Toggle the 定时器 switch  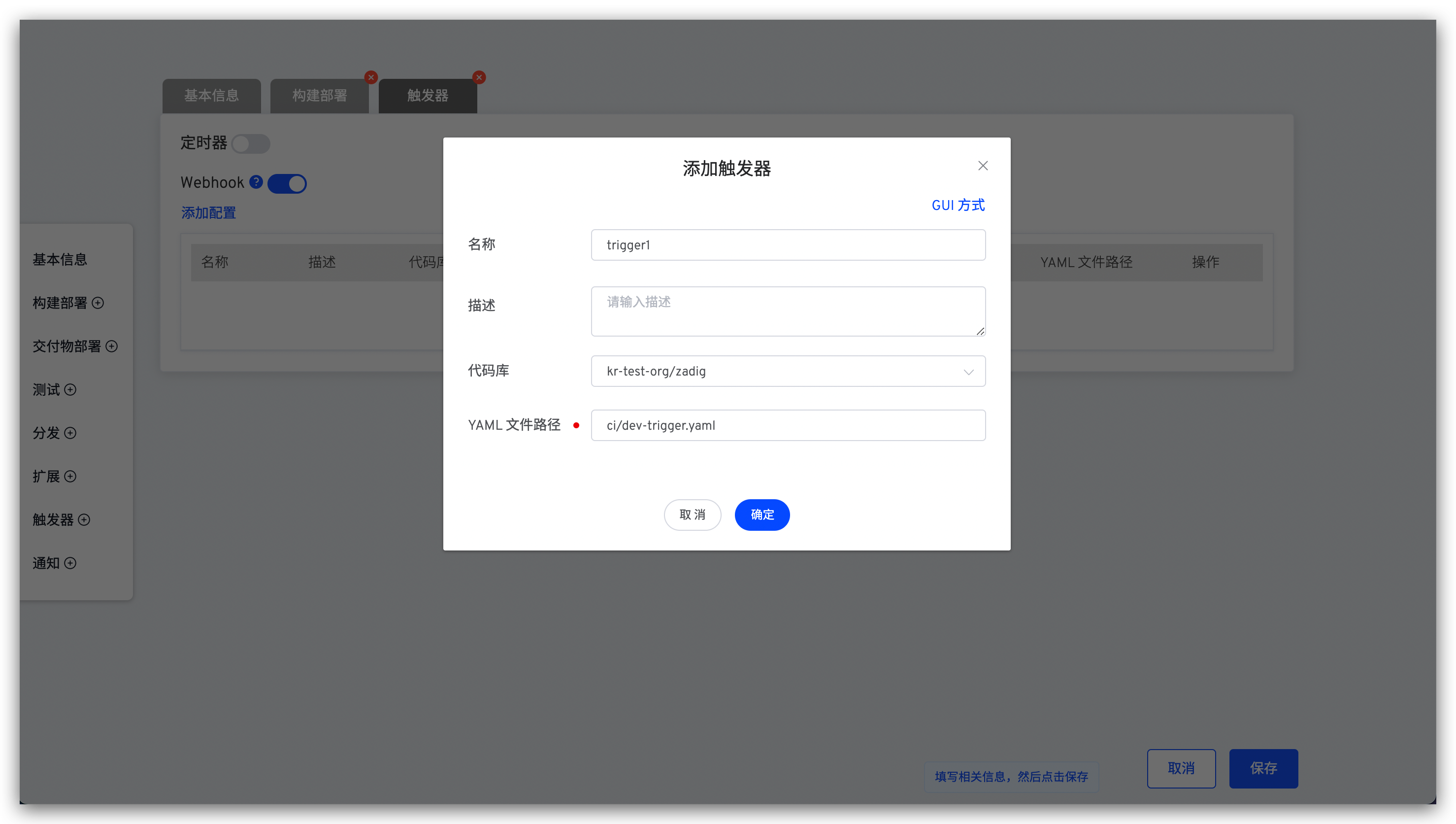coord(251,144)
